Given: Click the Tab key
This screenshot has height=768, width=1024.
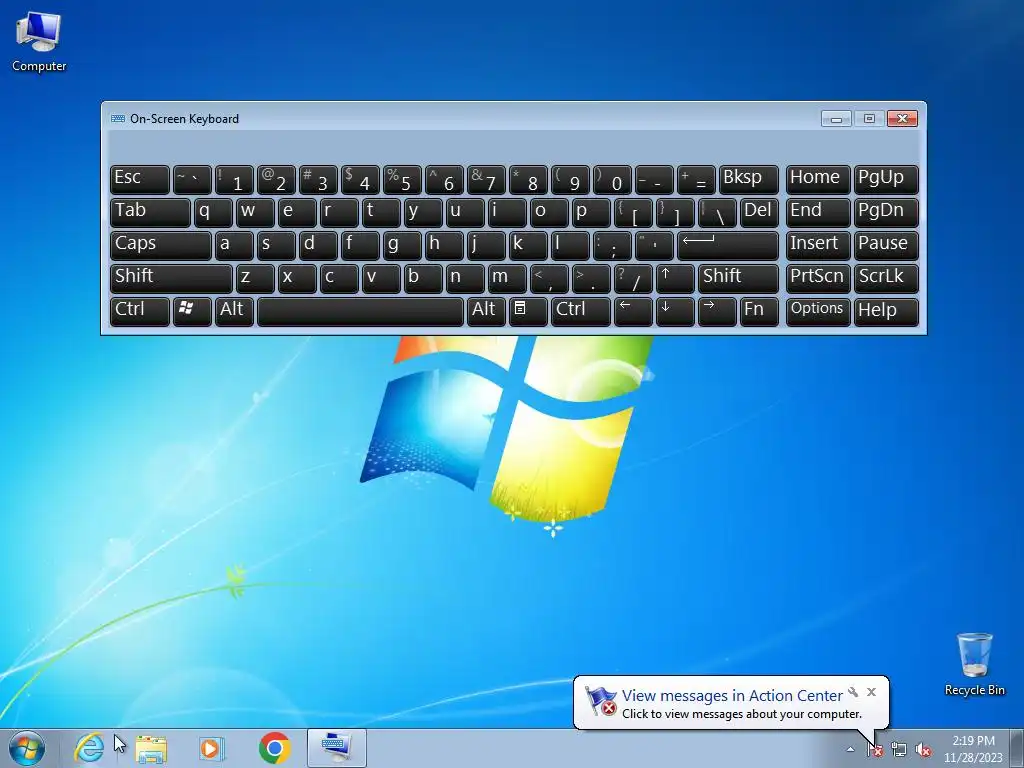Looking at the screenshot, I should pos(150,212).
